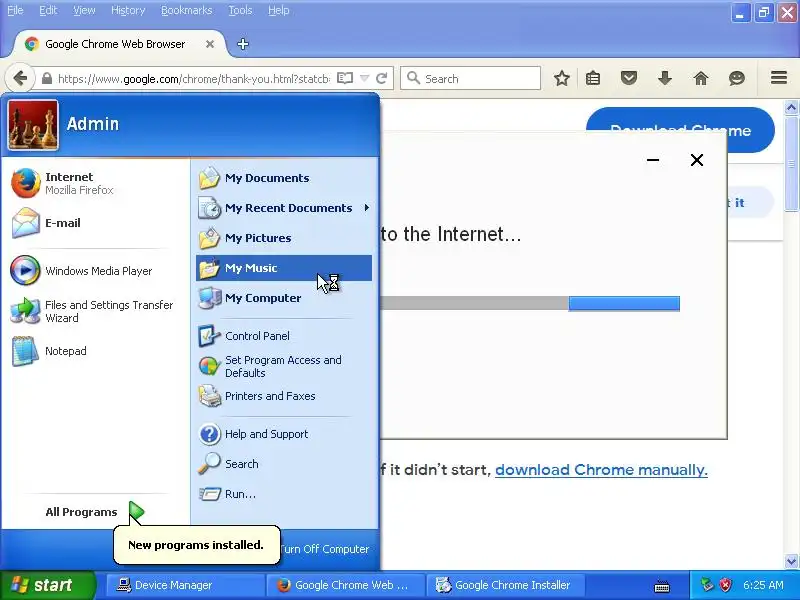Open Search from Start menu
The height and width of the screenshot is (600, 800).
(284, 464)
